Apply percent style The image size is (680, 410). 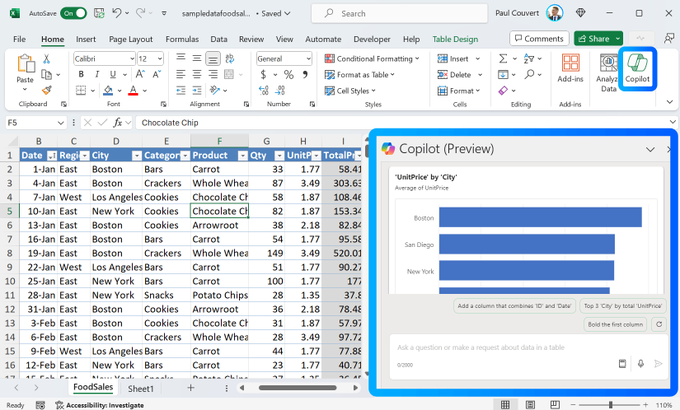click(288, 75)
